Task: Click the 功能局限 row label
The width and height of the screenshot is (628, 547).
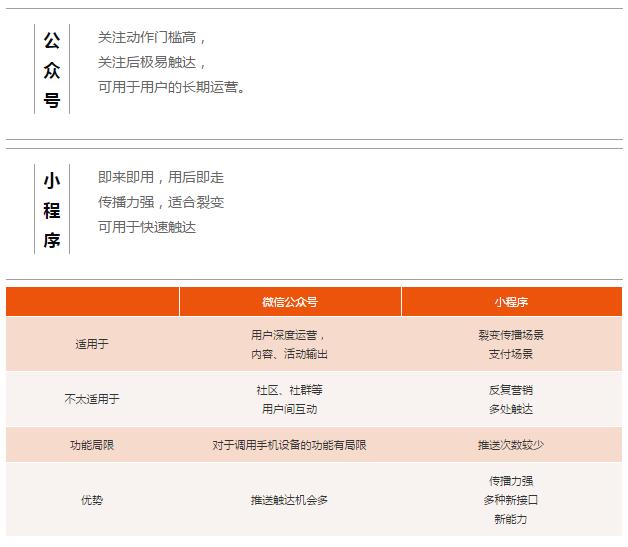Action: (x=92, y=445)
